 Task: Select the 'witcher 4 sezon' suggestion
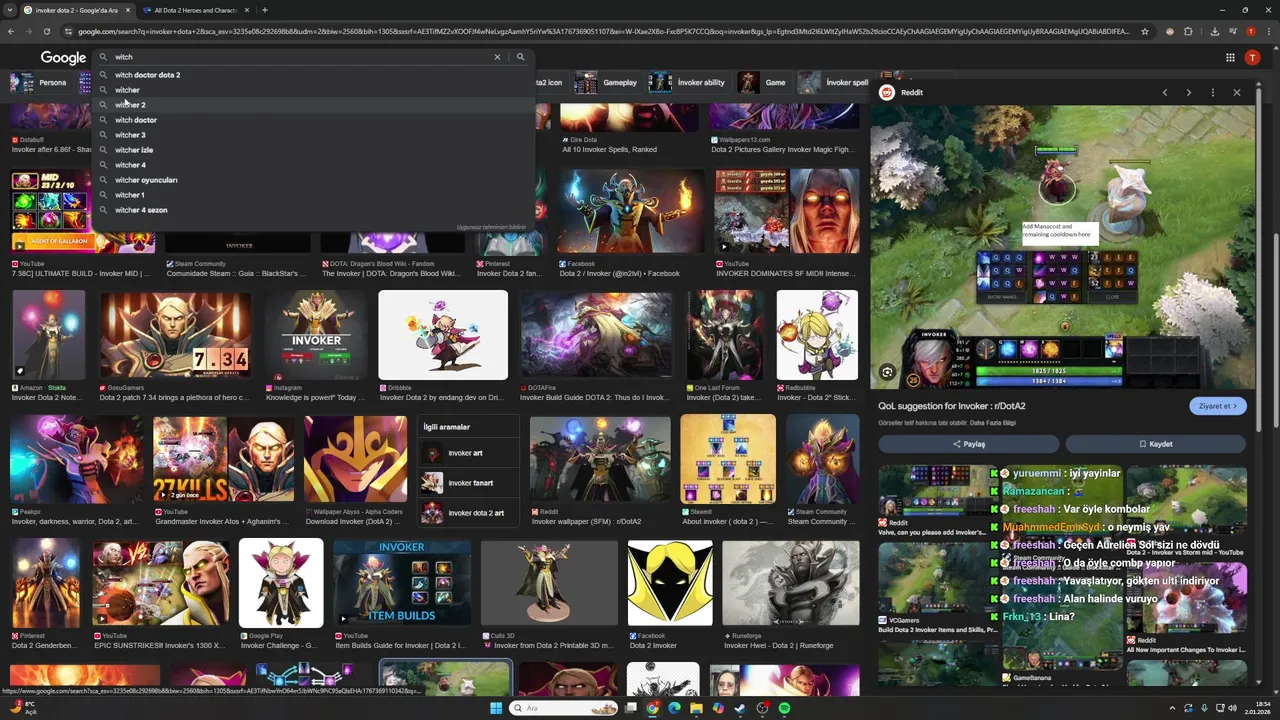point(313,210)
